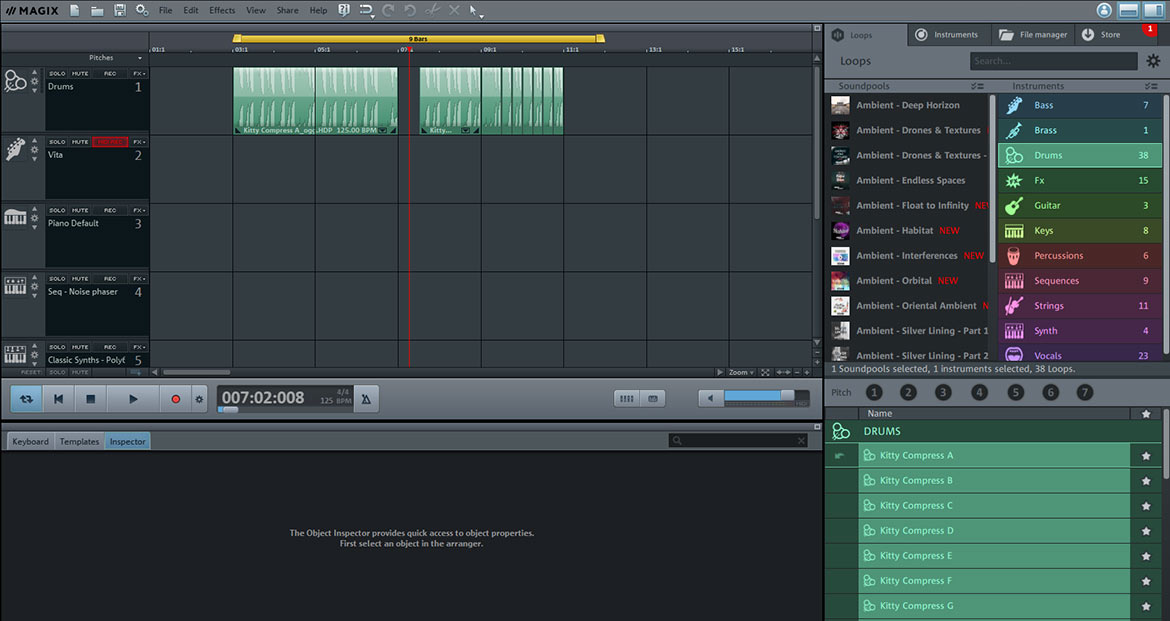Click the Store panel button
This screenshot has width=1170, height=621.
pyautogui.click(x=1110, y=33)
